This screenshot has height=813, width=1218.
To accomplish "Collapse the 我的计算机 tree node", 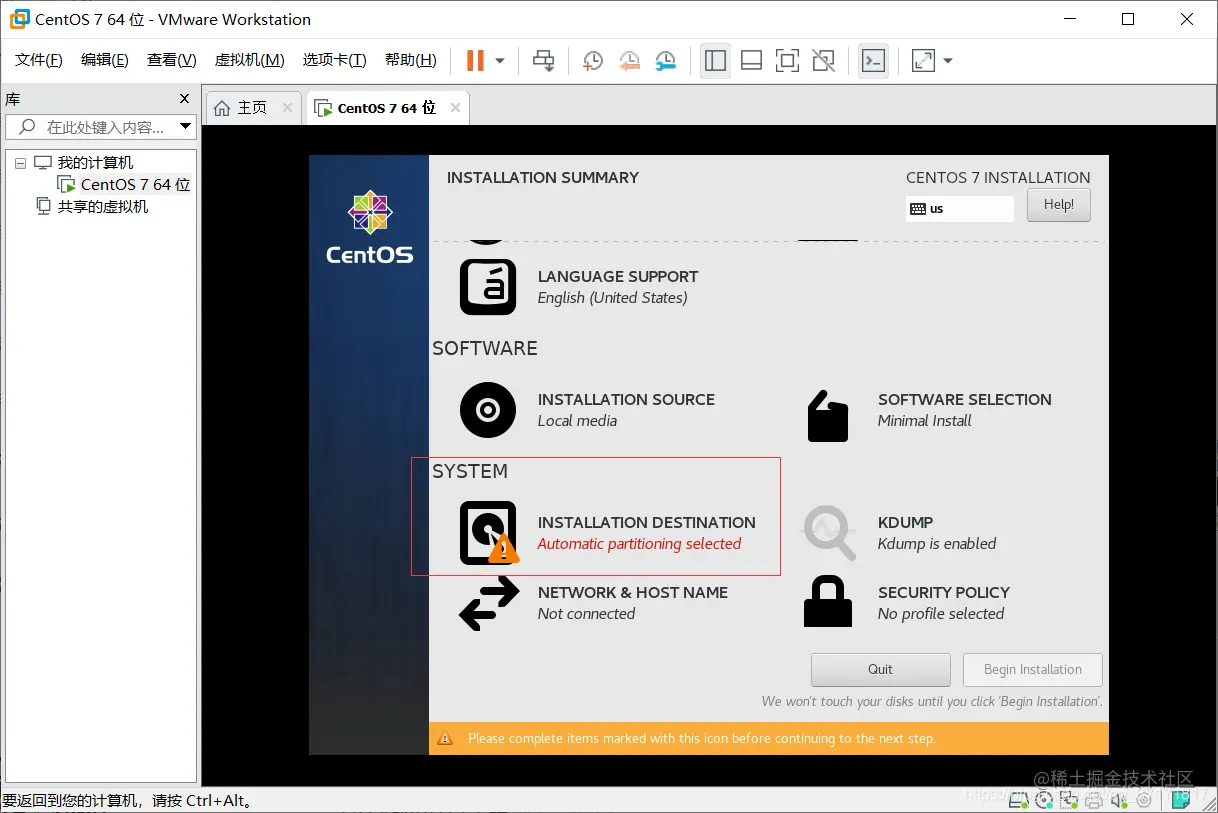I will pyautogui.click(x=20, y=163).
